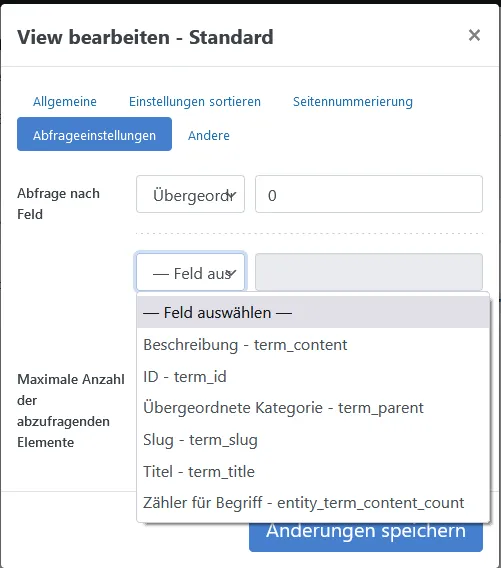Go to the Andere tab
Screen dimensions: 501x568
click(x=209, y=135)
